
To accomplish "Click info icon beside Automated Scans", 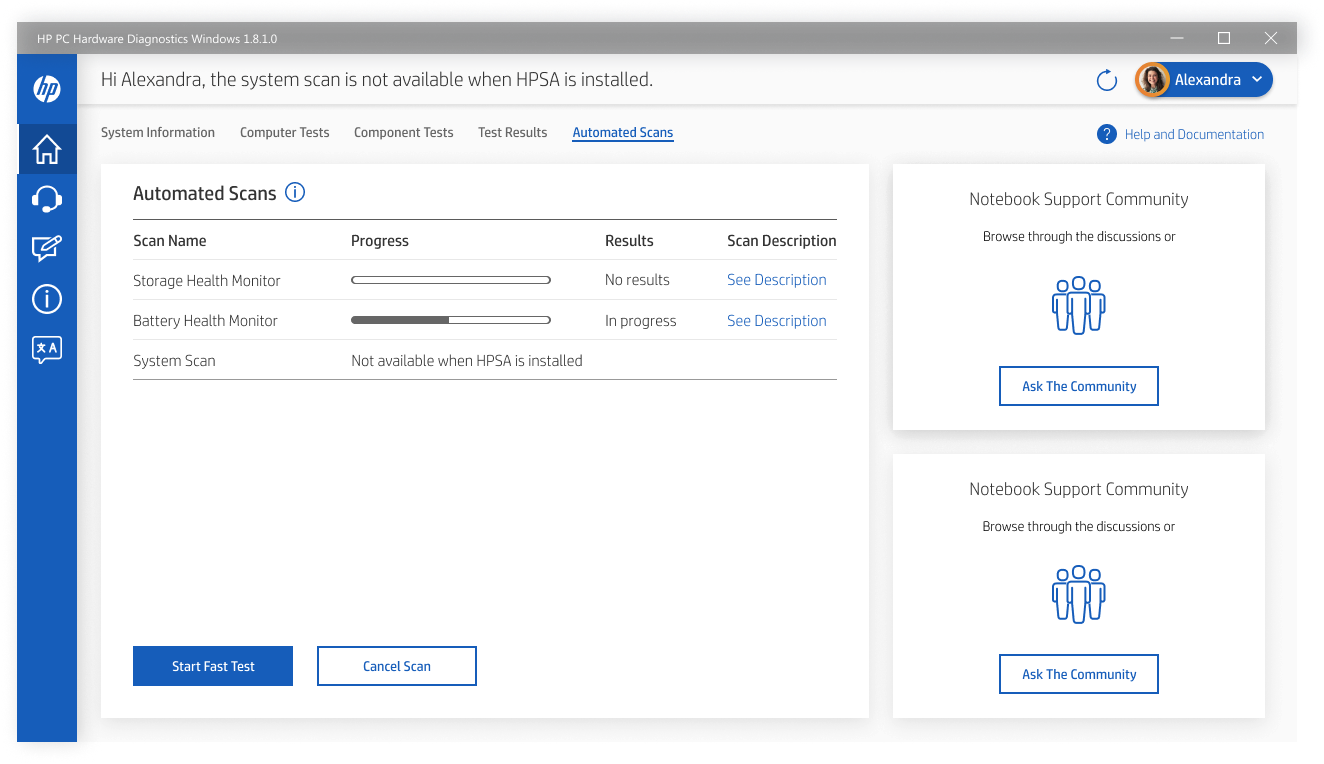I will [x=295, y=192].
